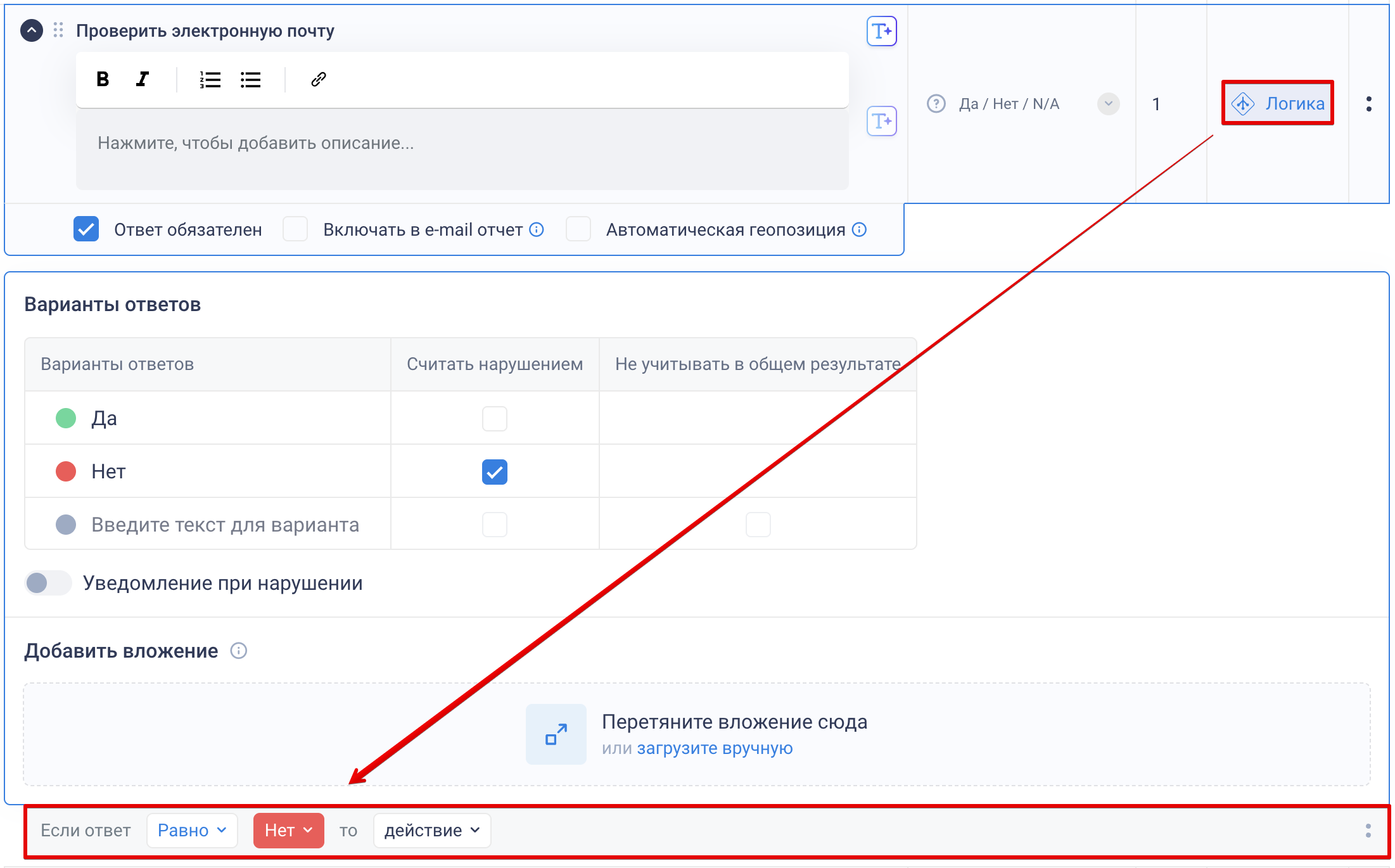Open three-dot menu beside Логика

coord(1368,104)
